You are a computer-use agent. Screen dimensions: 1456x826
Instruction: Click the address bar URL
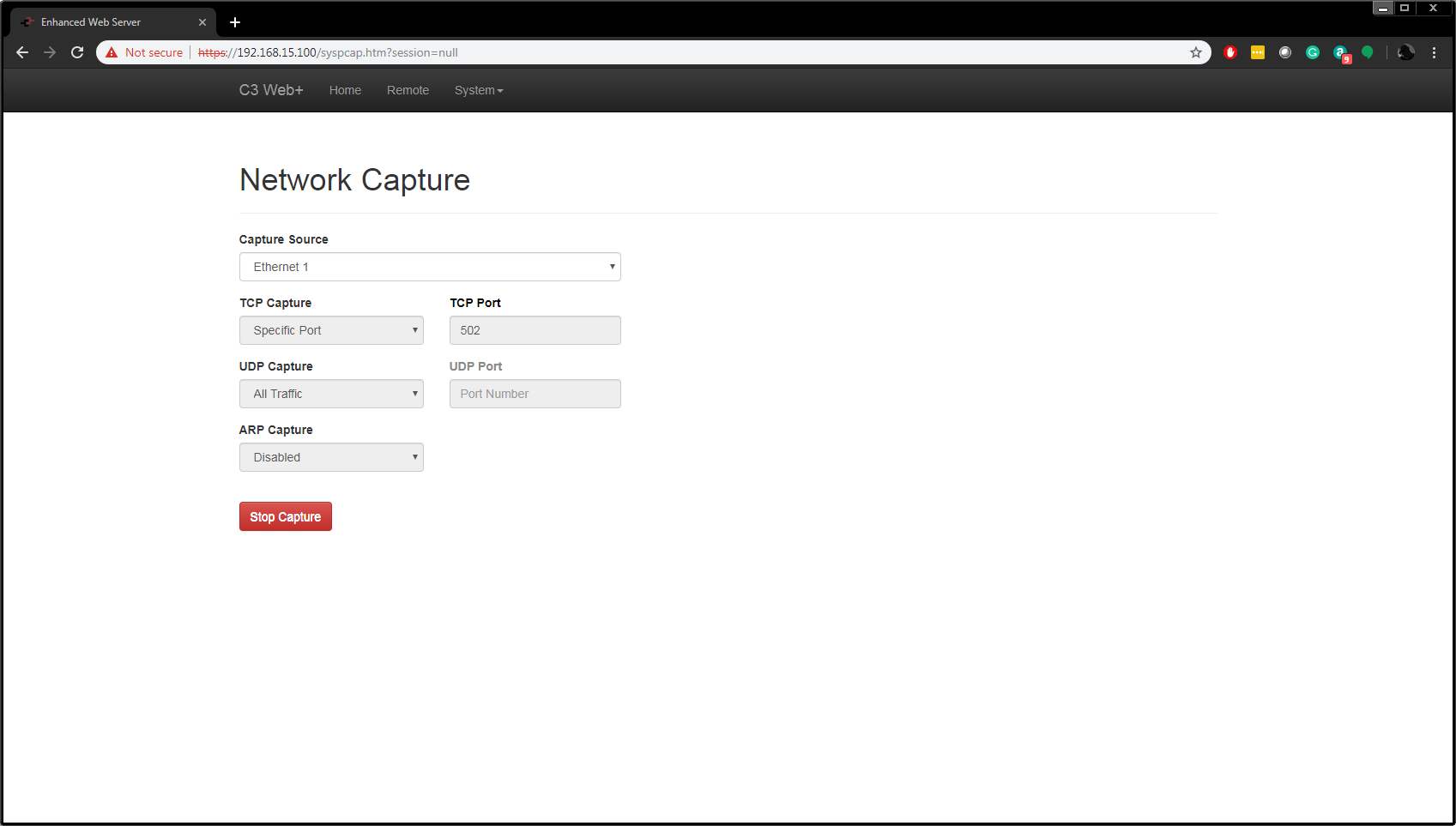pos(328,52)
